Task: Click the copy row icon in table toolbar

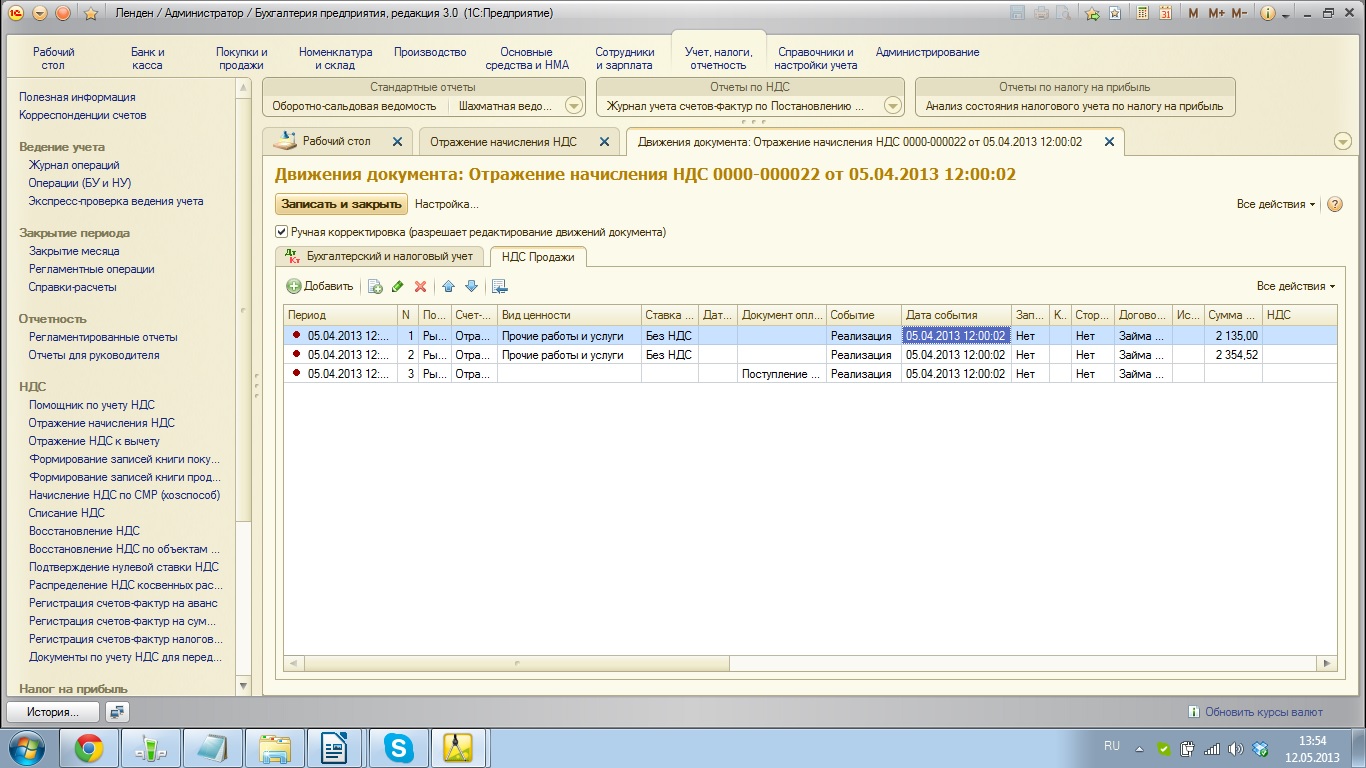Action: 375,287
